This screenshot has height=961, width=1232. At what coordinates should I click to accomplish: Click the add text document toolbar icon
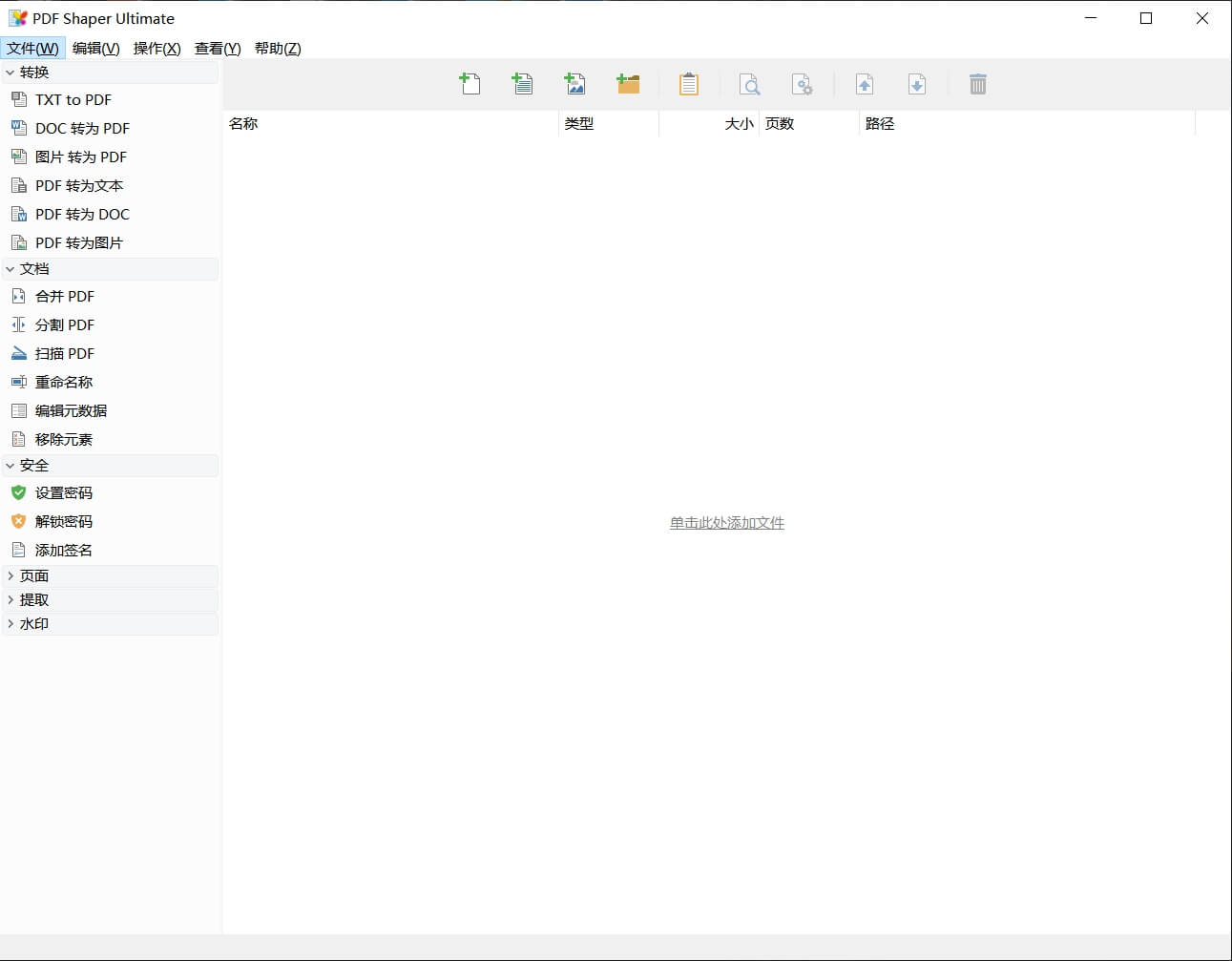tap(522, 84)
